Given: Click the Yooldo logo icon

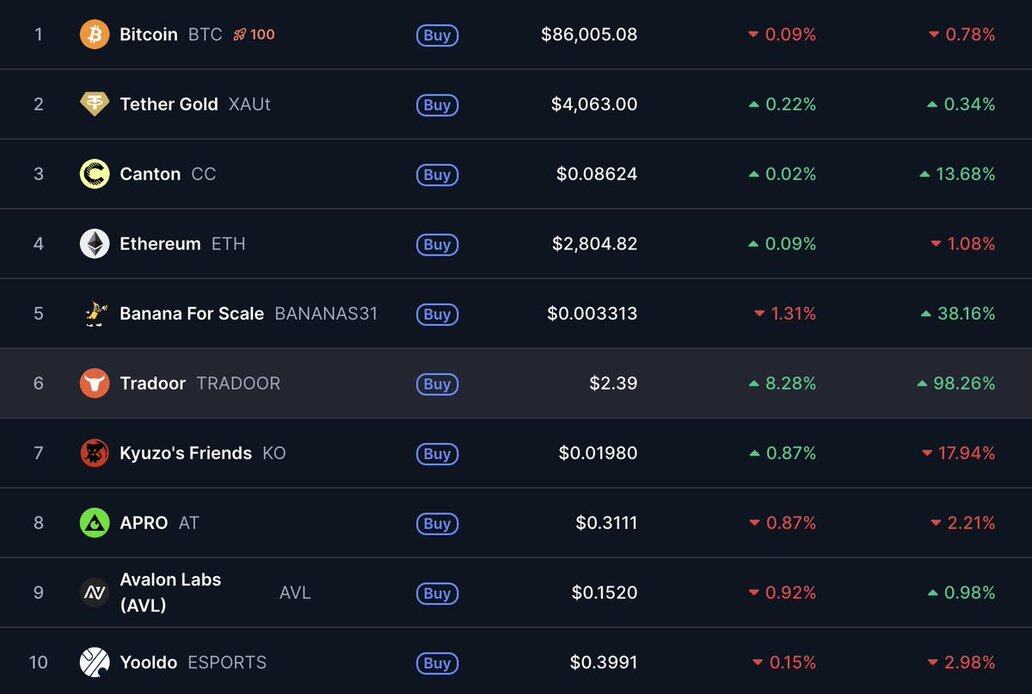Looking at the screenshot, I should tap(94, 662).
